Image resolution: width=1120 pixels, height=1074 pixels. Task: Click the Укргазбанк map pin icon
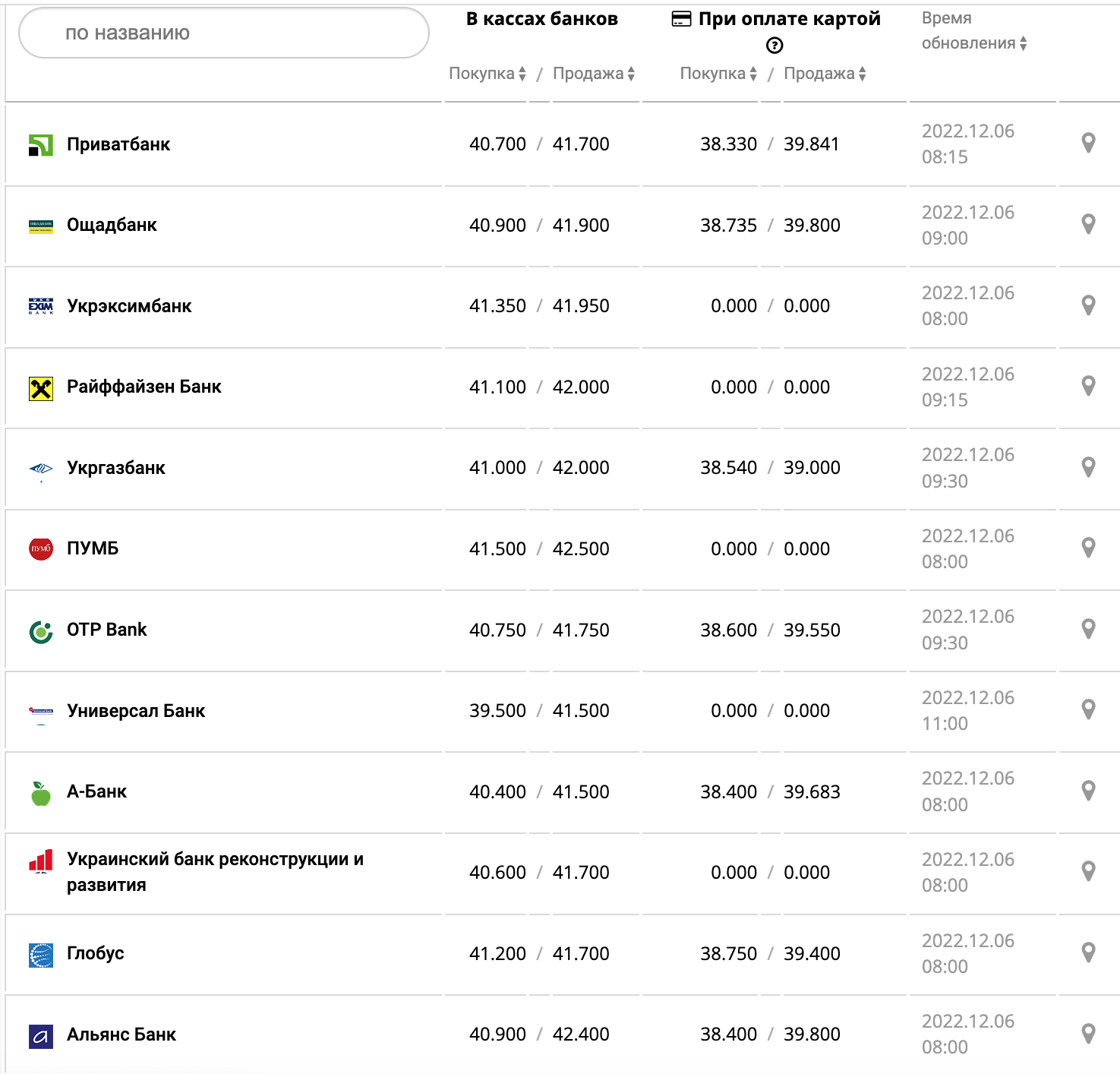(1088, 467)
